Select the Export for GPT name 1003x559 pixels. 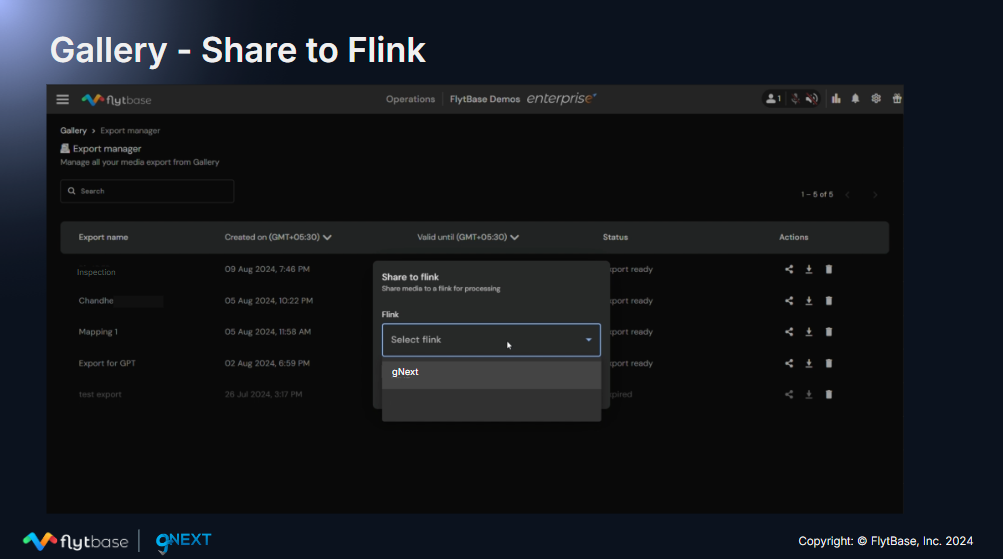click(x=107, y=363)
